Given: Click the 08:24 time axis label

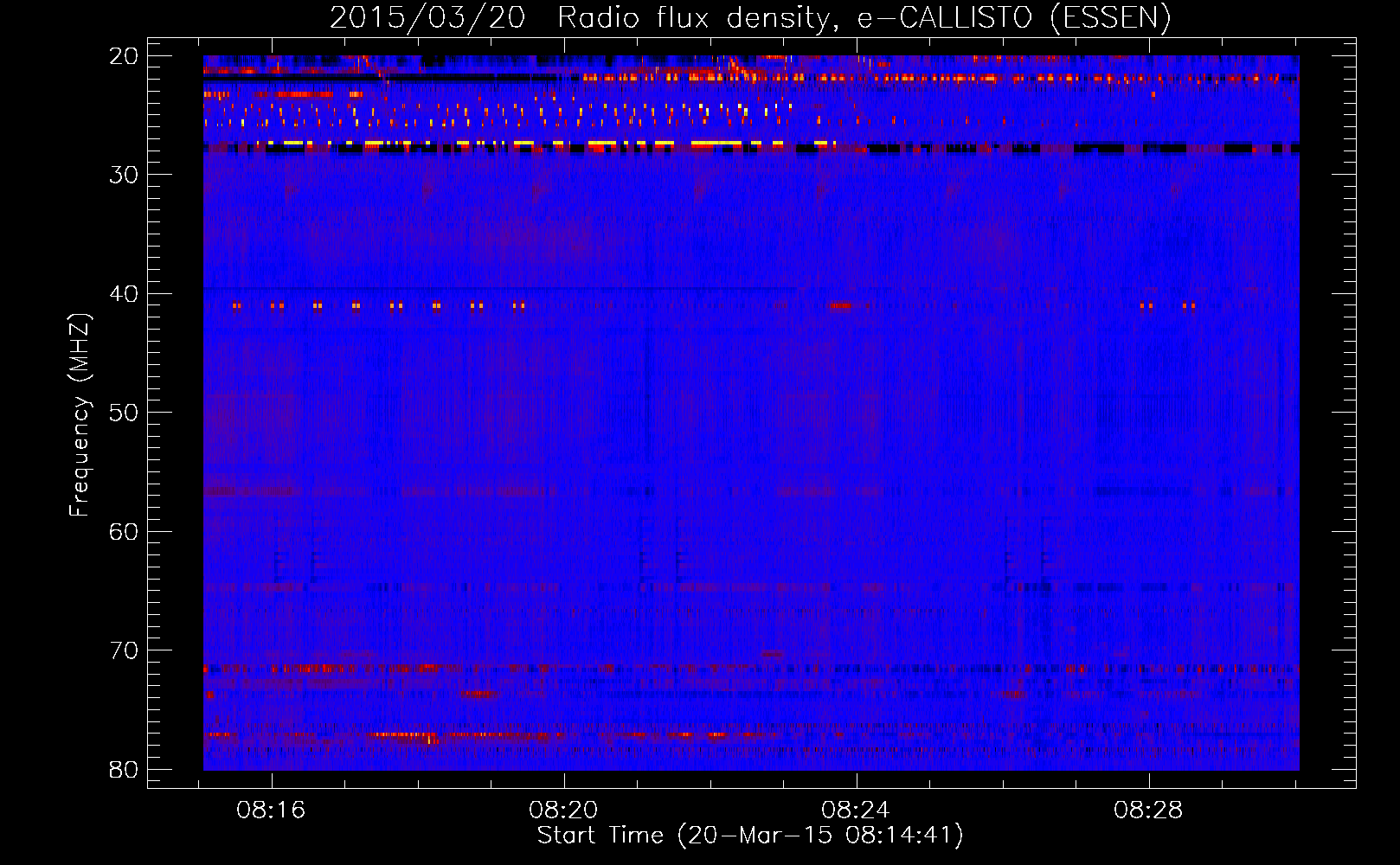Looking at the screenshot, I should (857, 811).
